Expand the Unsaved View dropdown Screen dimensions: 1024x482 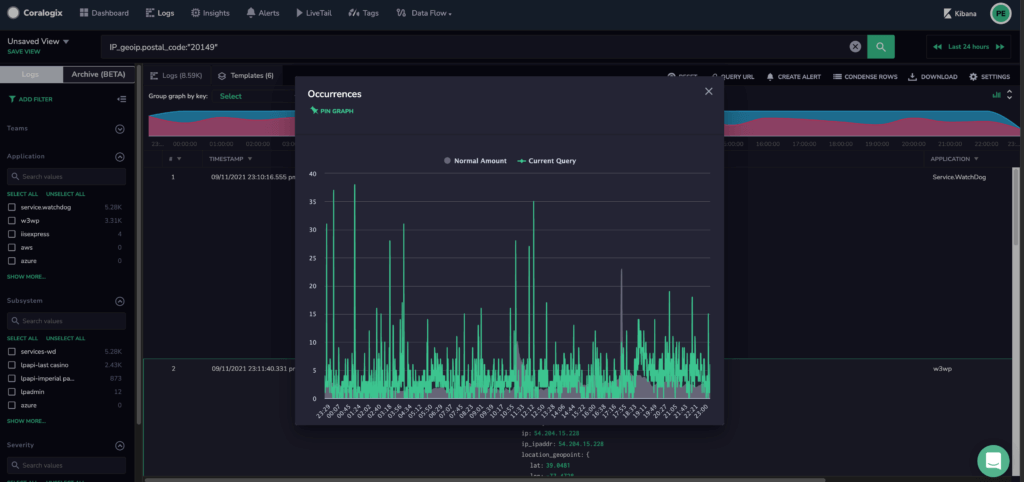[x=38, y=41]
